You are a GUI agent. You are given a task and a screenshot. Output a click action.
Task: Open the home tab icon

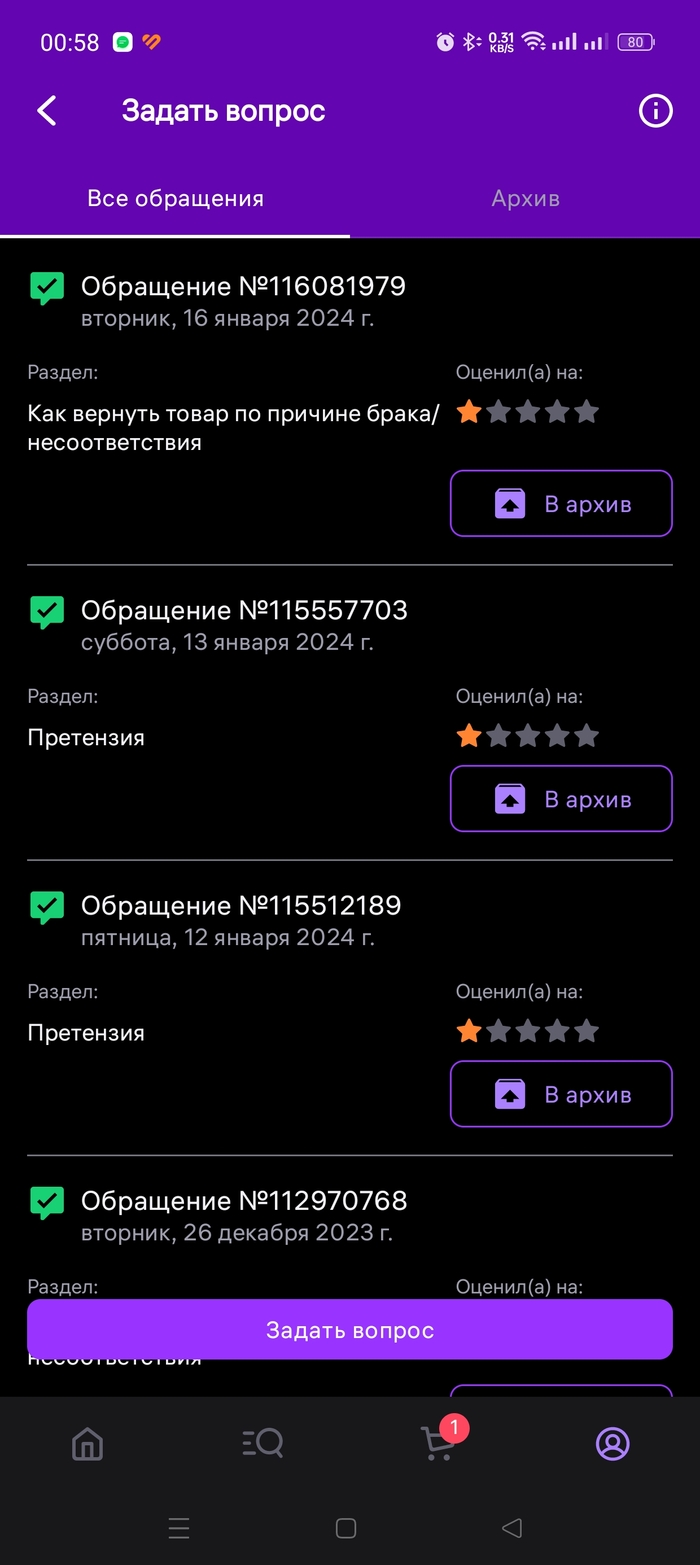point(88,1444)
